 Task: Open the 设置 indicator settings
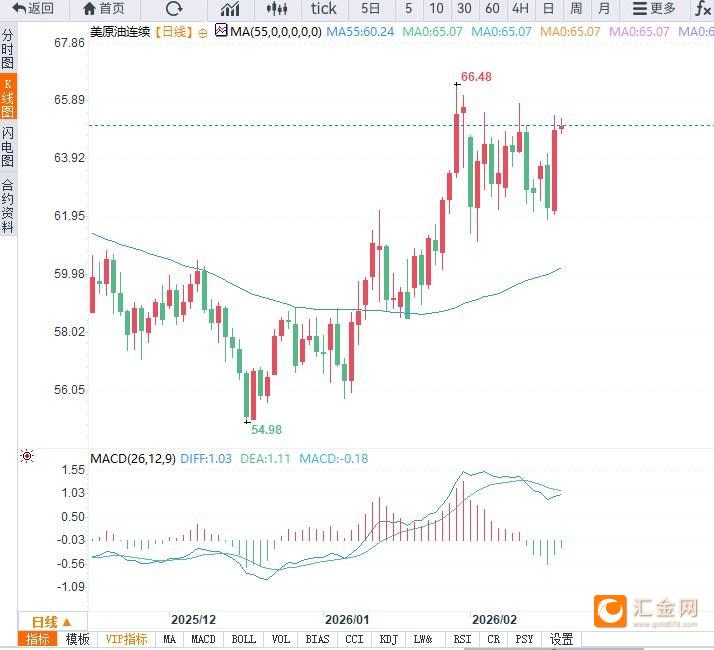tap(561, 640)
